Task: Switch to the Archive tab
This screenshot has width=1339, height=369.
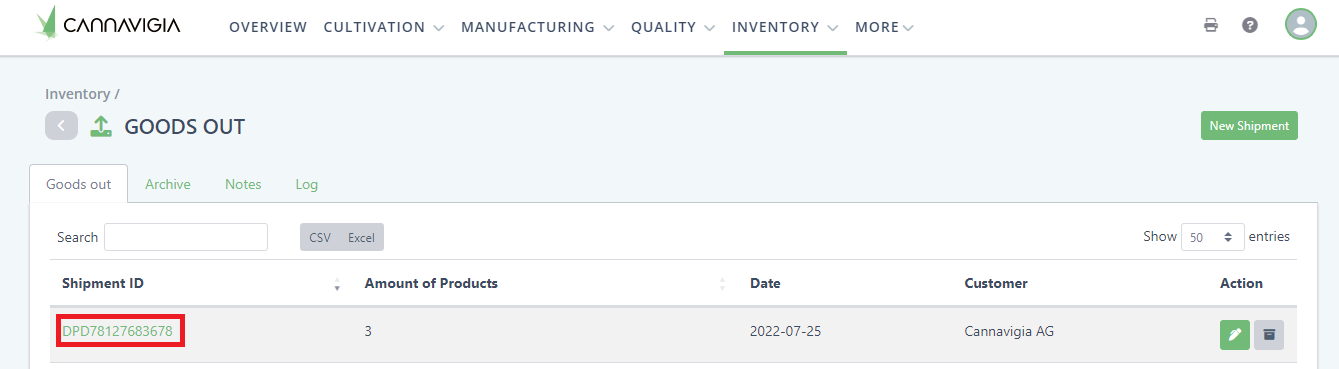Action: [168, 184]
